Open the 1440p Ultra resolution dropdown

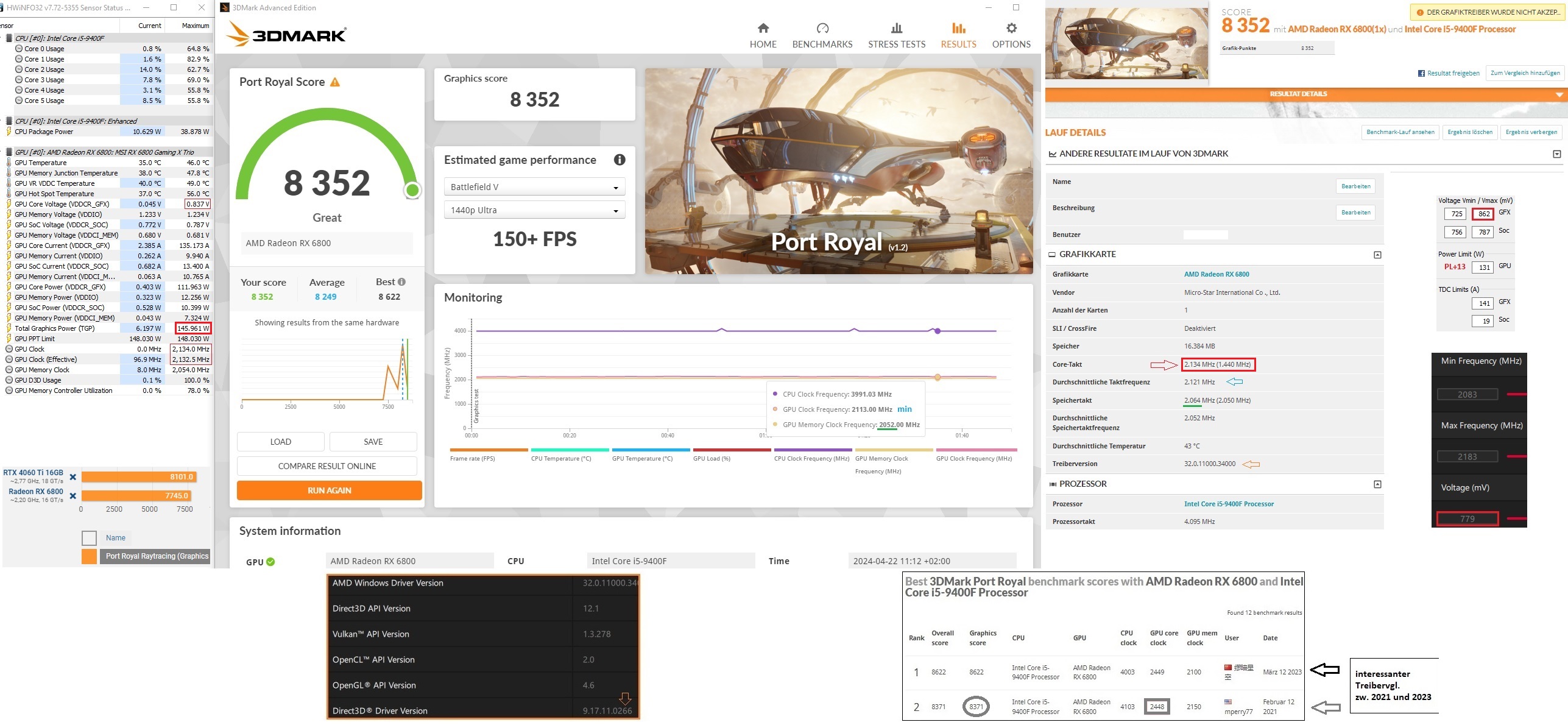(x=534, y=210)
